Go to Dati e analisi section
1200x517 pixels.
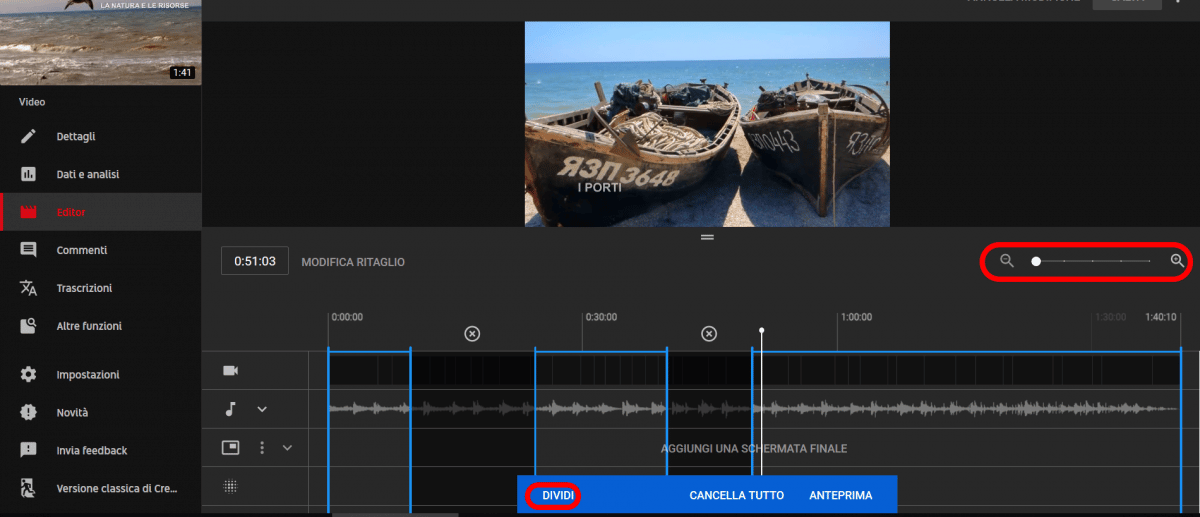(88, 174)
